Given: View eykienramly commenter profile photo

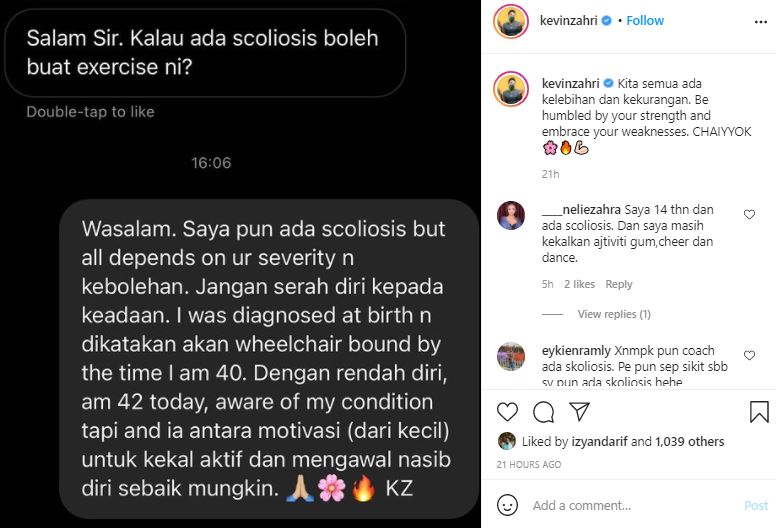Looking at the screenshot, I should click(511, 356).
